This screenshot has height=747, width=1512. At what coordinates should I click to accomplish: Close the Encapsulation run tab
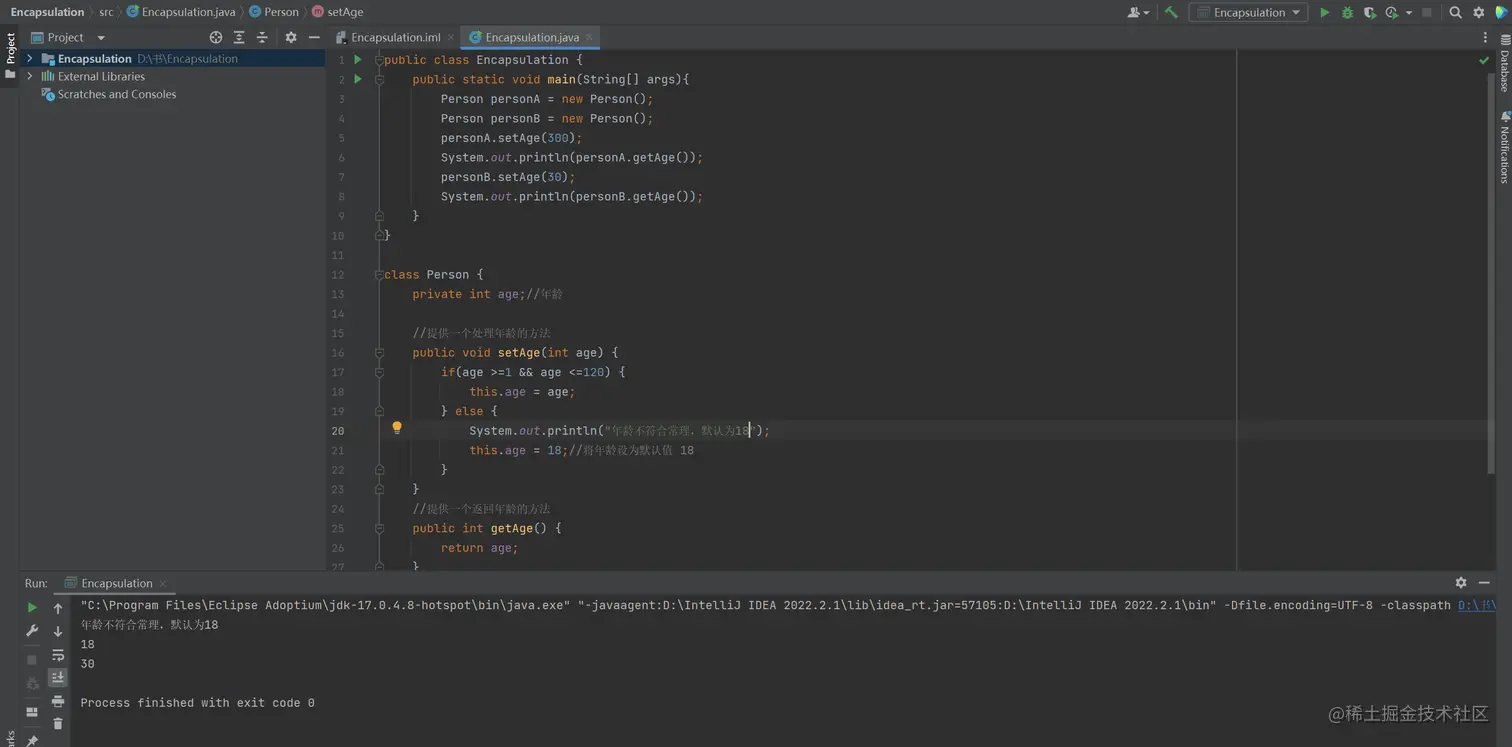pyautogui.click(x=163, y=583)
